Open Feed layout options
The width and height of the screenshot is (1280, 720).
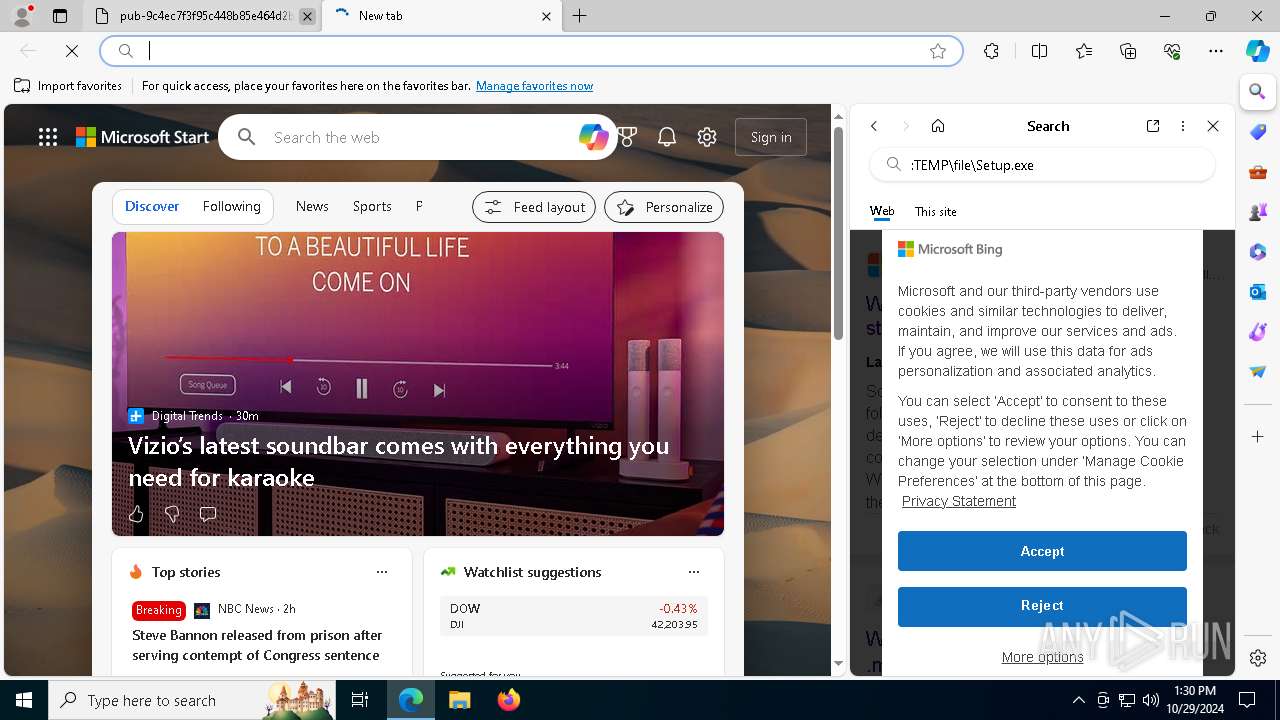tap(534, 207)
